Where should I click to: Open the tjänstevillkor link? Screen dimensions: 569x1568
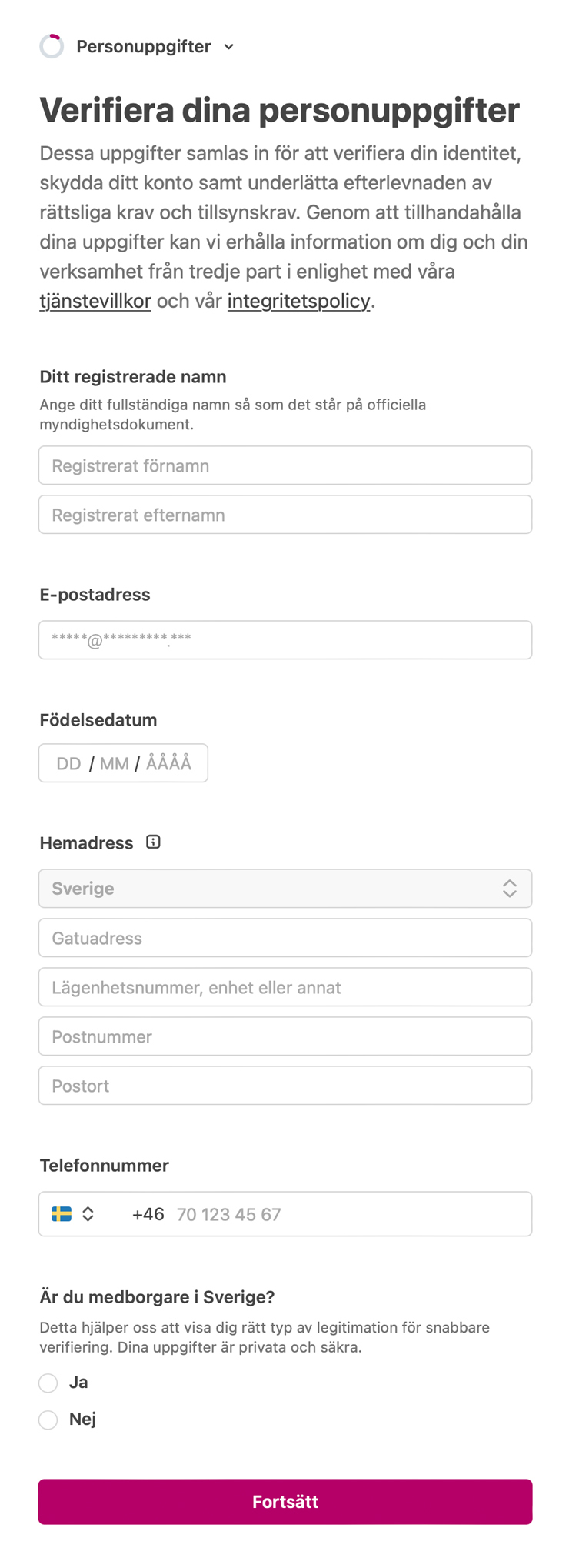pos(95,301)
